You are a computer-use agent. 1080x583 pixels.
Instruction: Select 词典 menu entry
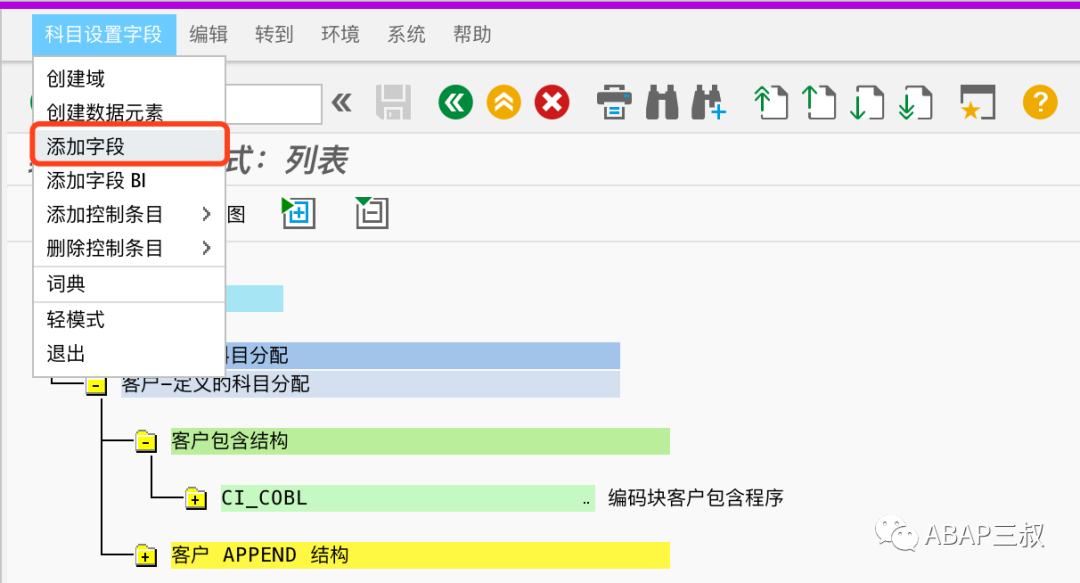[x=129, y=284]
